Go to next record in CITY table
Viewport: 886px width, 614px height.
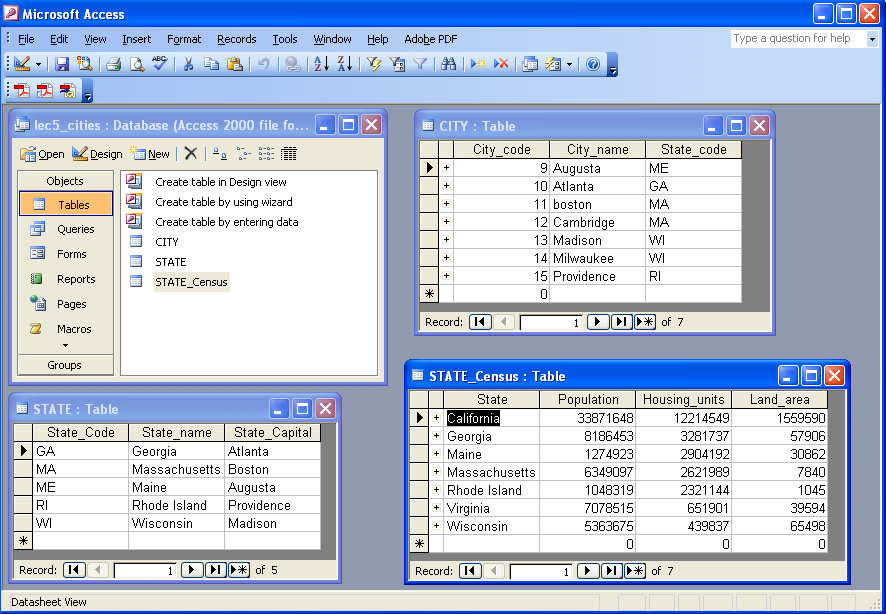[597, 322]
